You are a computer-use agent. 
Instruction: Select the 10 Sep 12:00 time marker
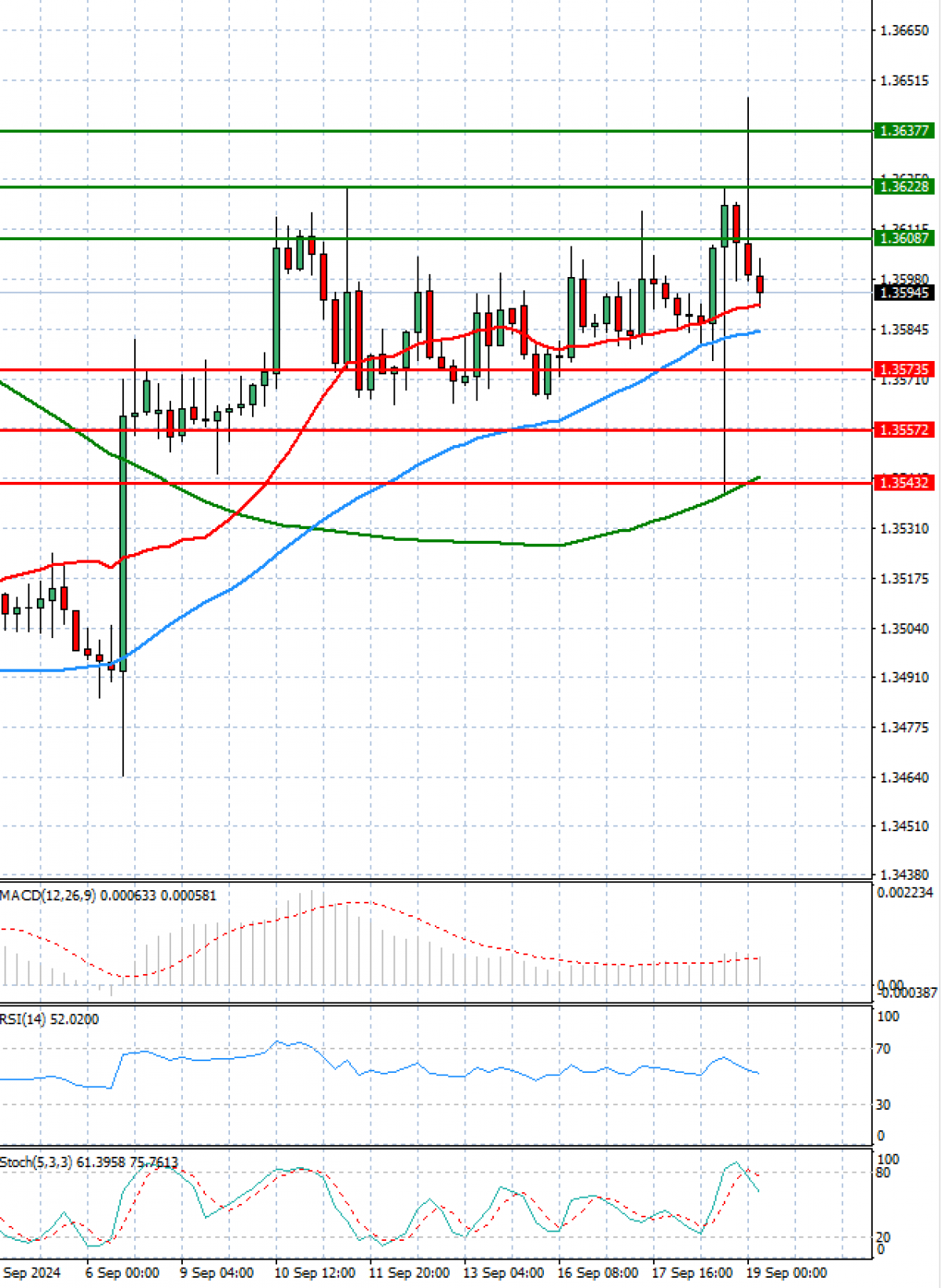pos(314,1273)
